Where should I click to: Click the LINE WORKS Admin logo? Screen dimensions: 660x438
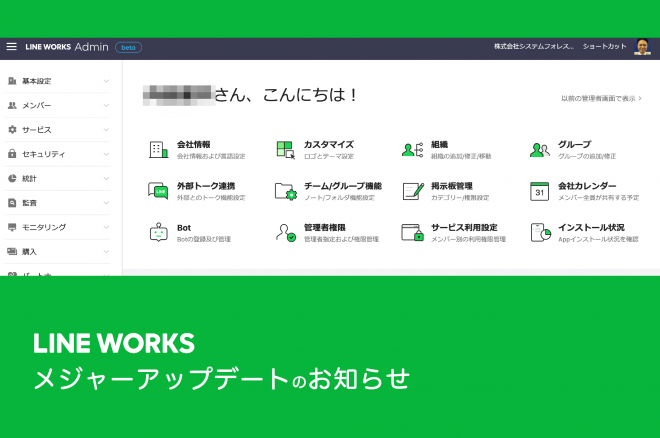pos(67,47)
